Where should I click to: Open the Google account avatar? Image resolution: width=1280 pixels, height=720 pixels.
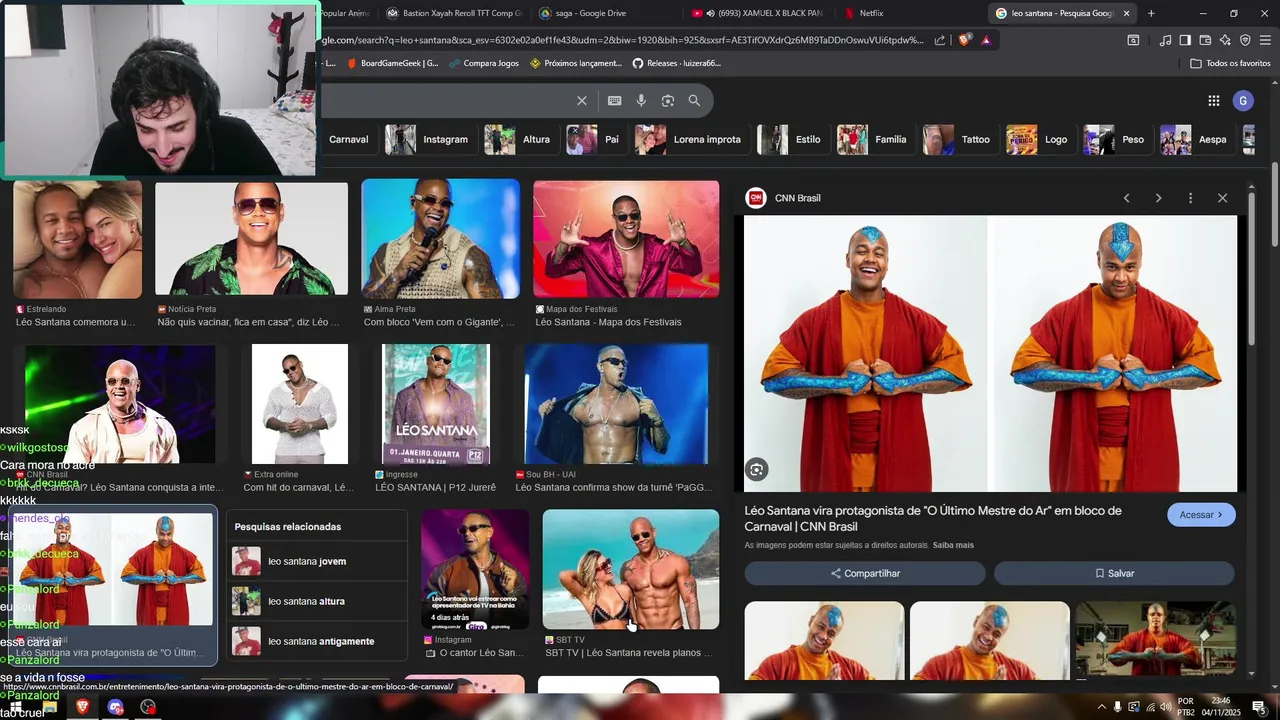[1243, 101]
